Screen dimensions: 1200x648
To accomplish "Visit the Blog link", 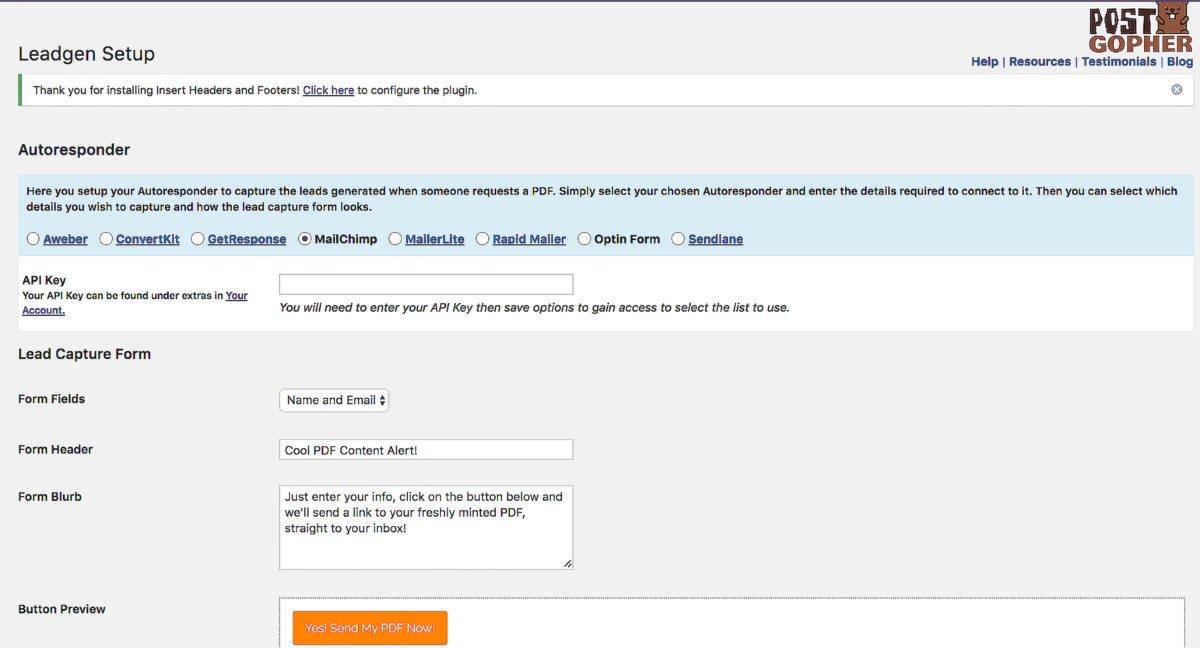I will click(1180, 62).
